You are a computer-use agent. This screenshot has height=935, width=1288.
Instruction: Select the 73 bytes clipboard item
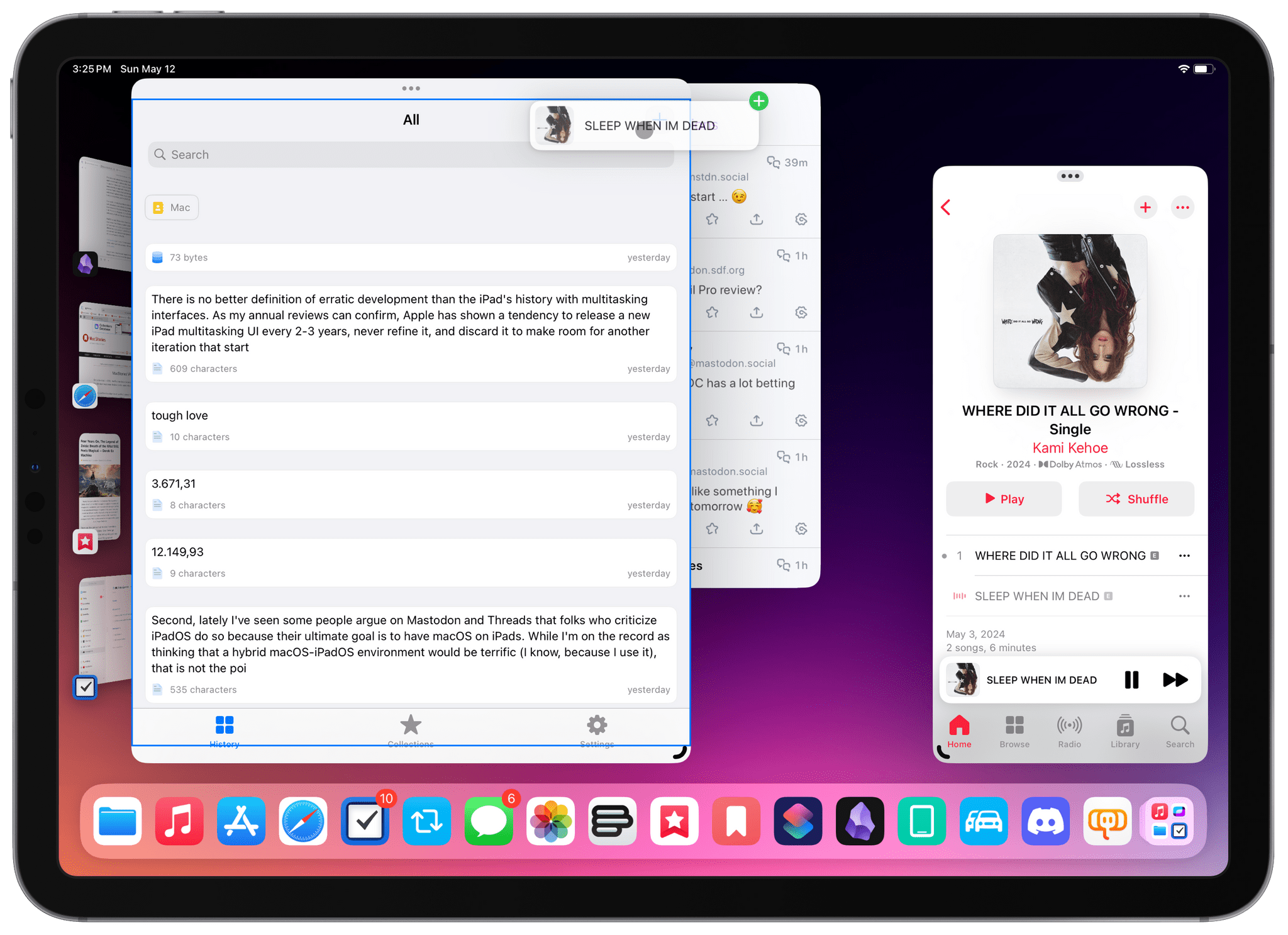411,257
